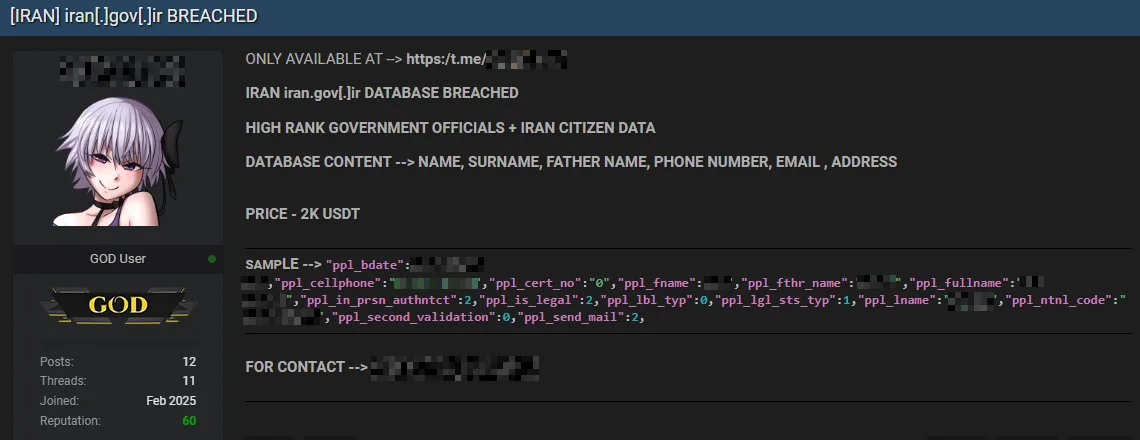Viewport: 1140px width, 440px height.
Task: Click the 'HIGH RANK GOVERNMENT OFFICIALS' line
Action: pyautogui.click(x=450, y=128)
